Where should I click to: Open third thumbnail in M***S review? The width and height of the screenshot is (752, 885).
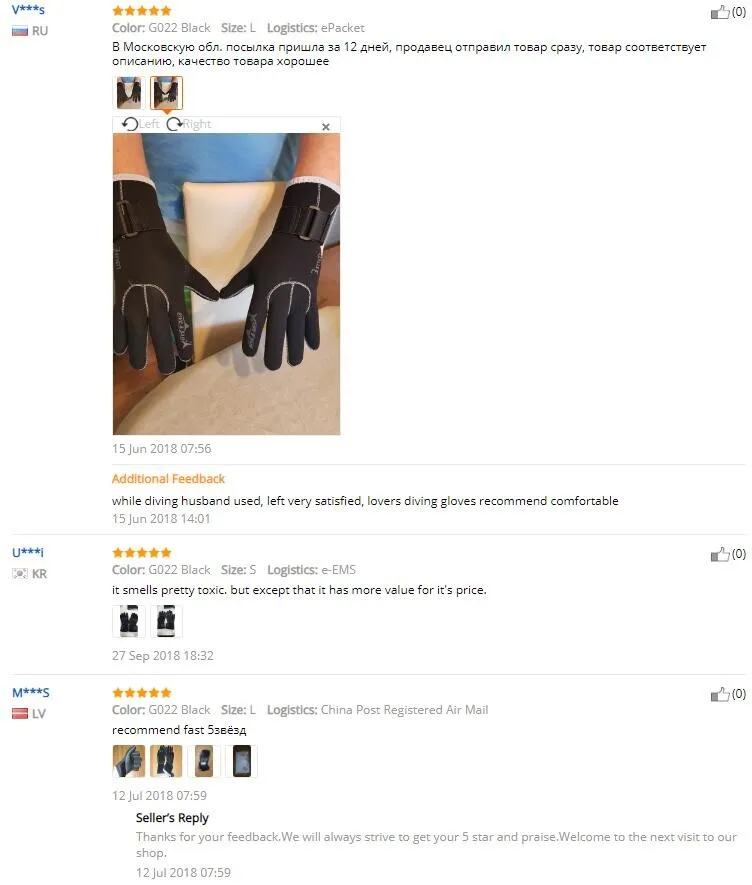click(x=204, y=761)
